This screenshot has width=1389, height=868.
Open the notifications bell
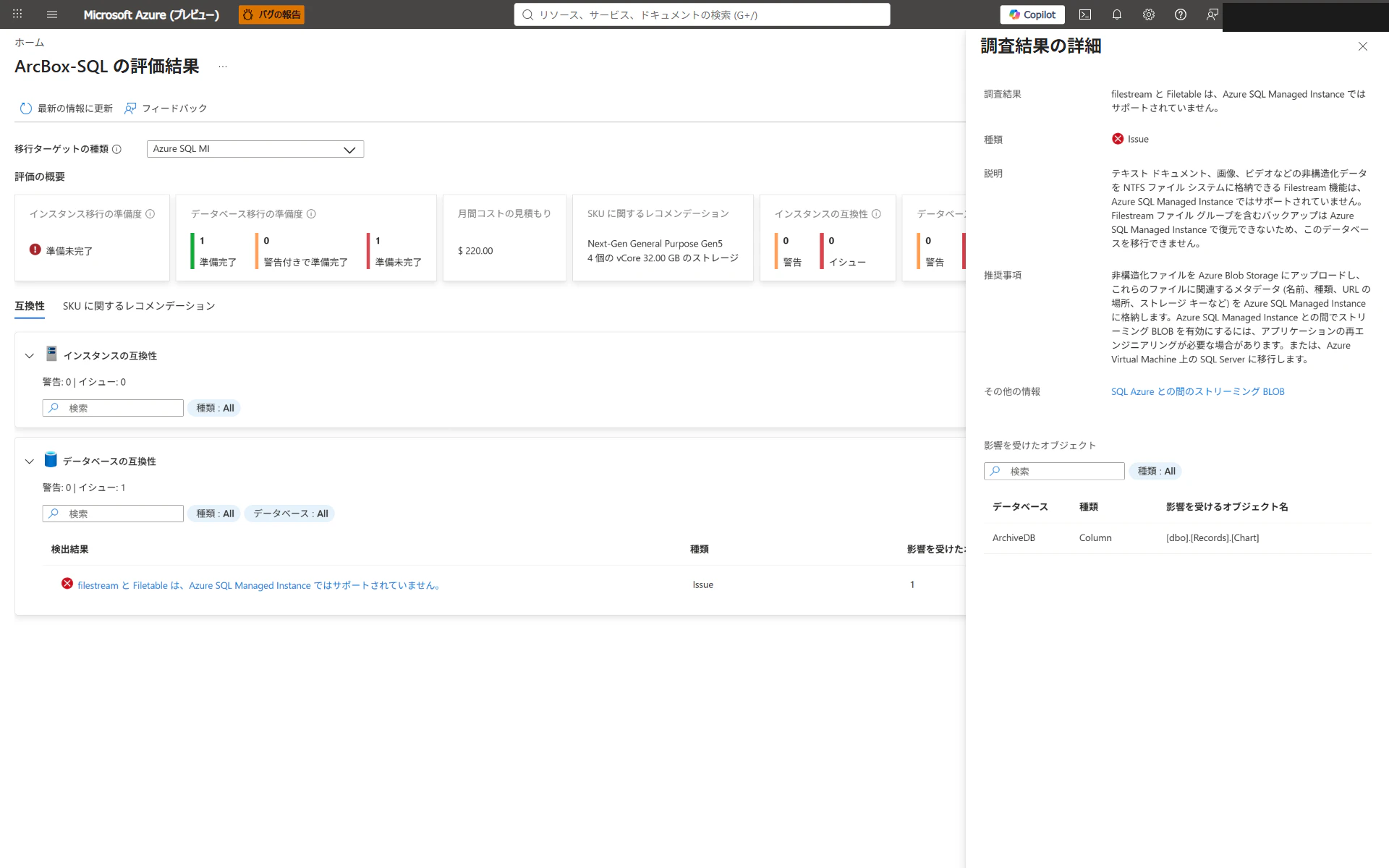[x=1117, y=14]
